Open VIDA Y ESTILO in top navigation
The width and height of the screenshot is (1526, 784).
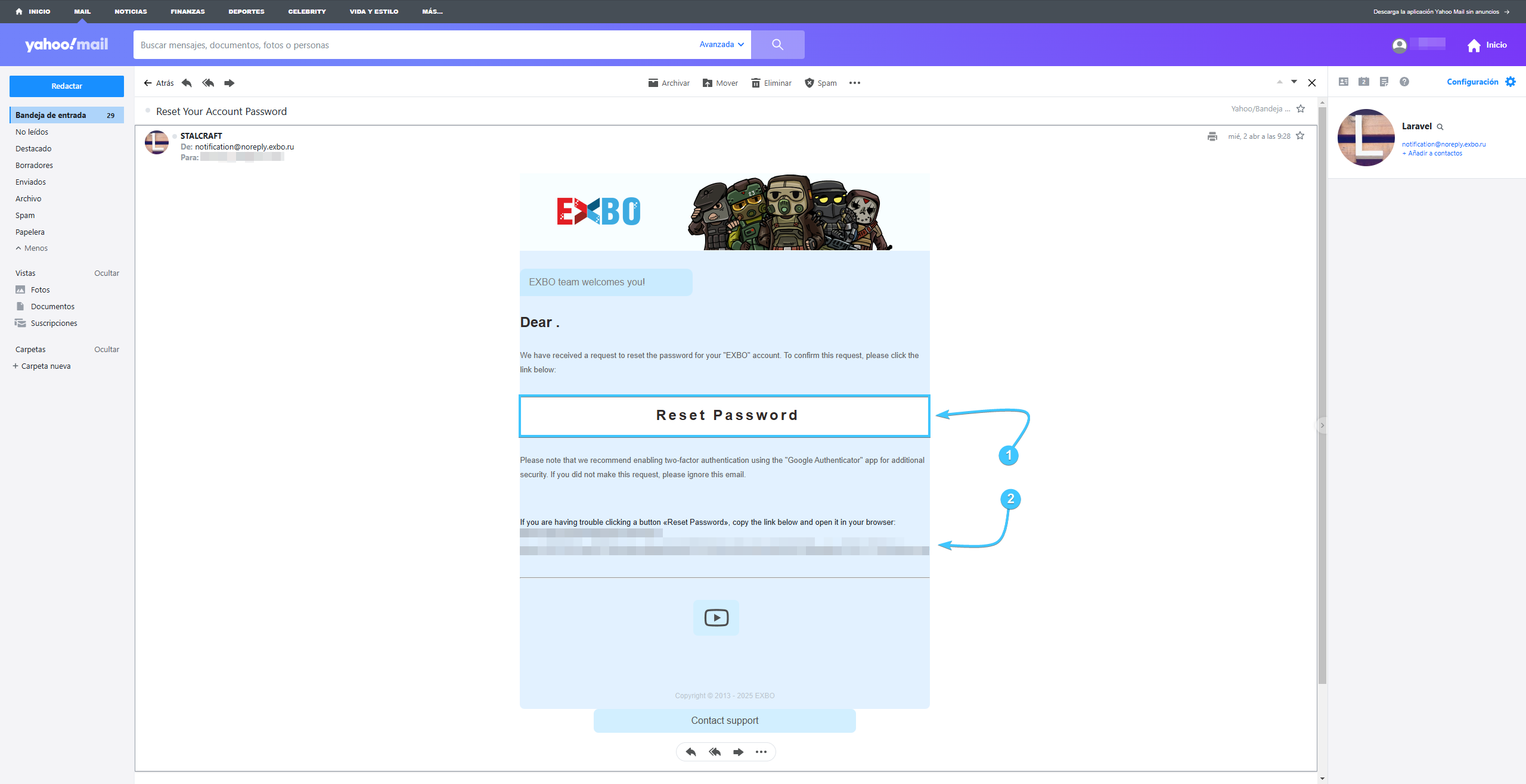point(374,11)
